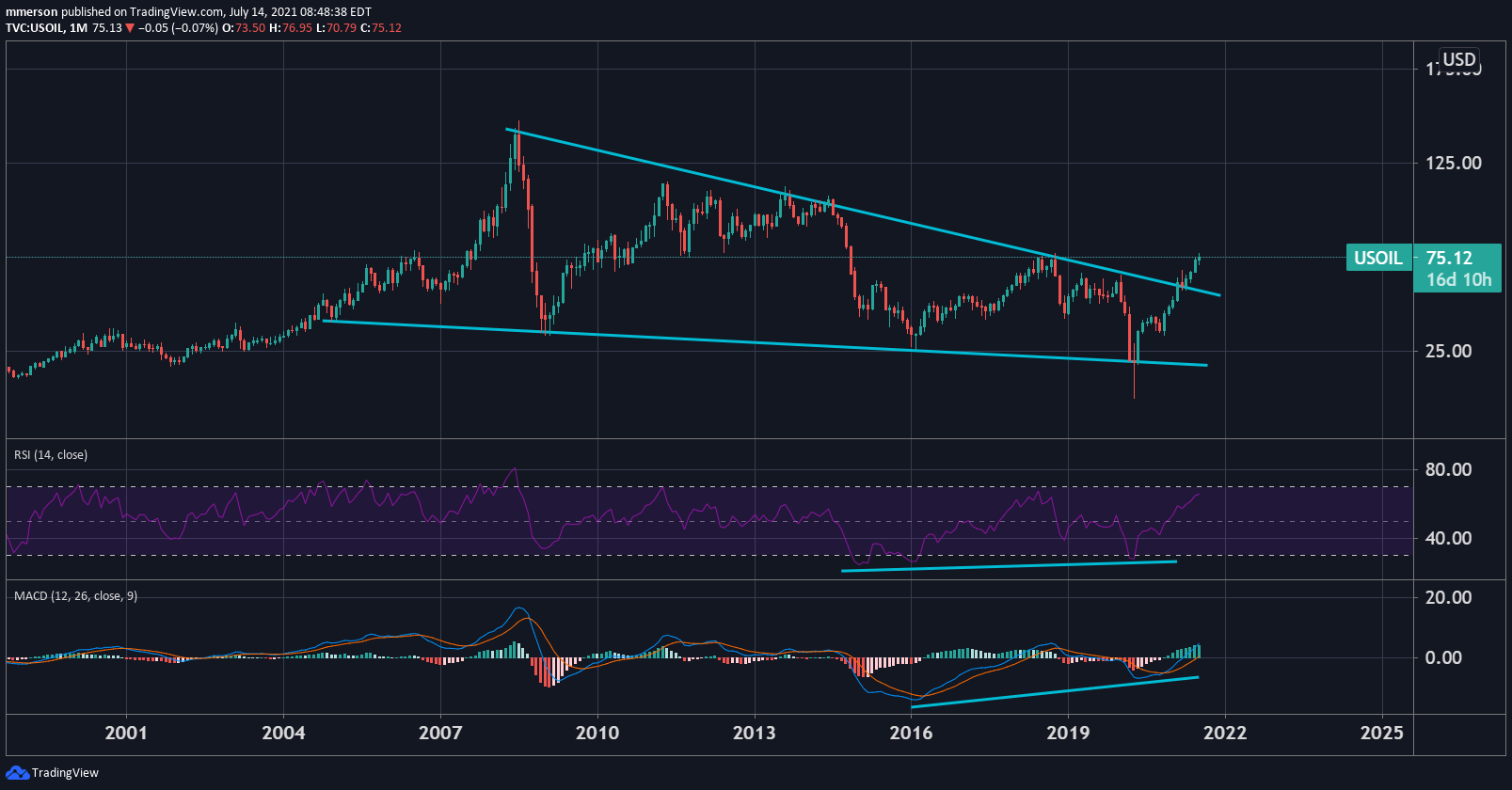Select the lower cyan support trendline
The image size is (1512, 790).
(753, 342)
